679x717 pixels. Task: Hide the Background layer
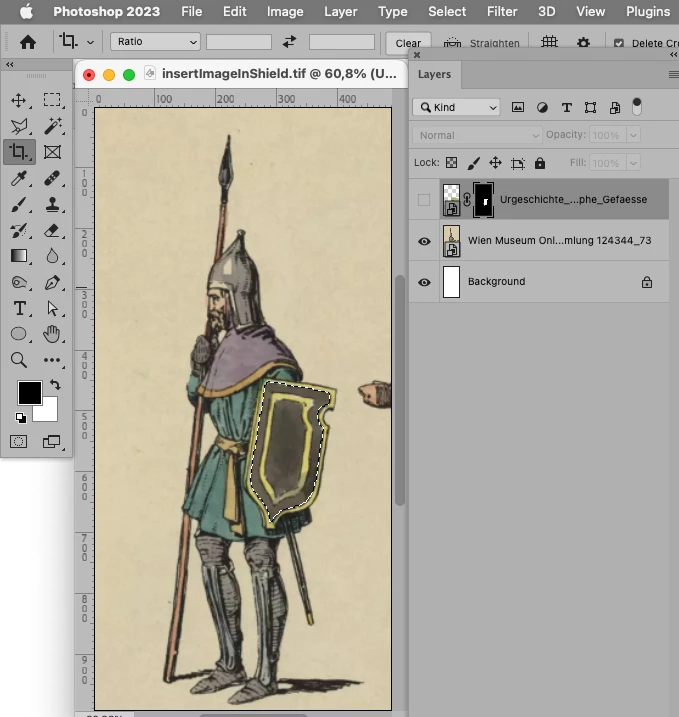tap(424, 282)
